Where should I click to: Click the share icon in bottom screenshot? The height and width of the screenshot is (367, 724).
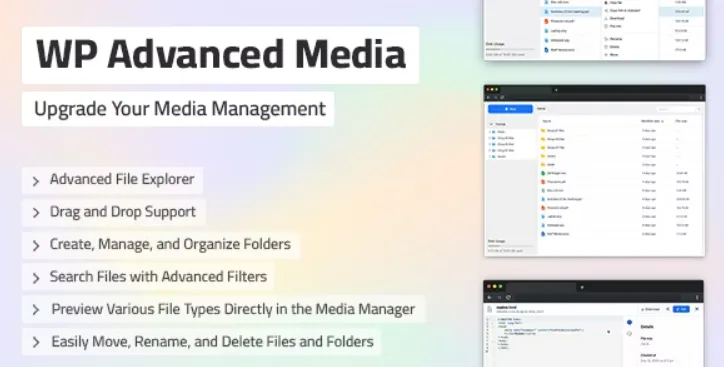668,309
